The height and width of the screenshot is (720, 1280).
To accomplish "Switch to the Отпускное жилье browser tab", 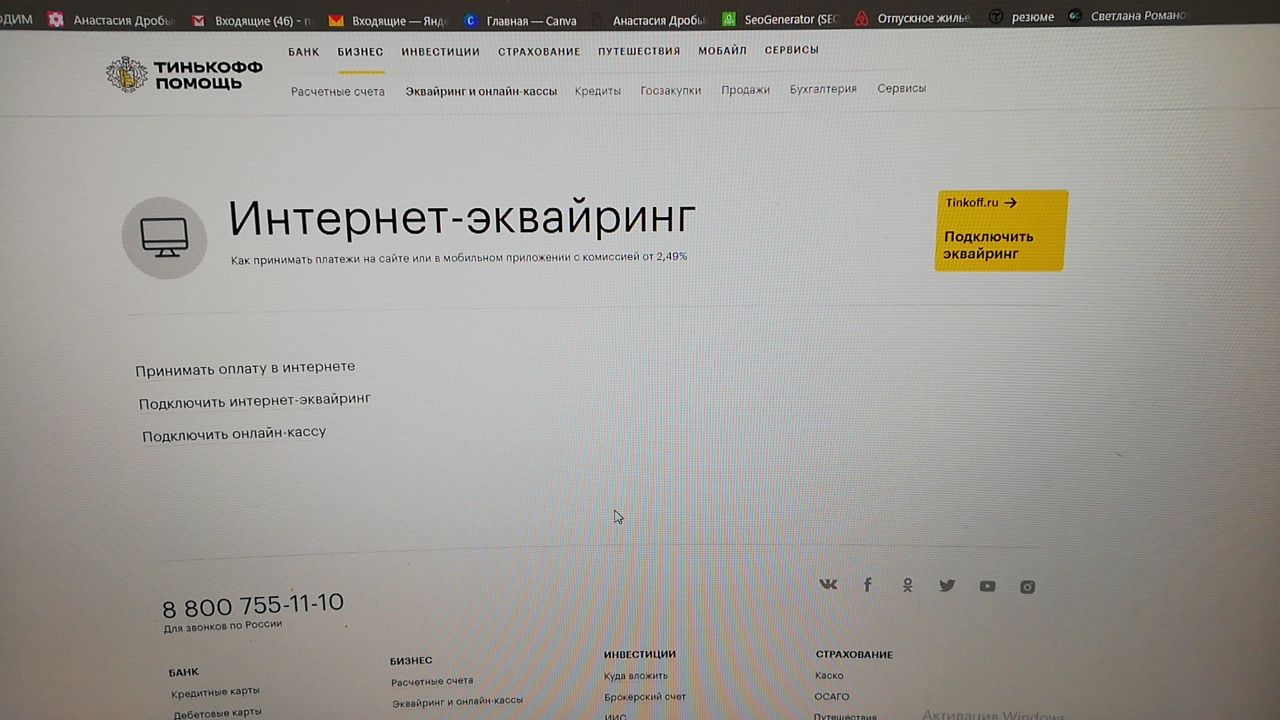I will (912, 18).
